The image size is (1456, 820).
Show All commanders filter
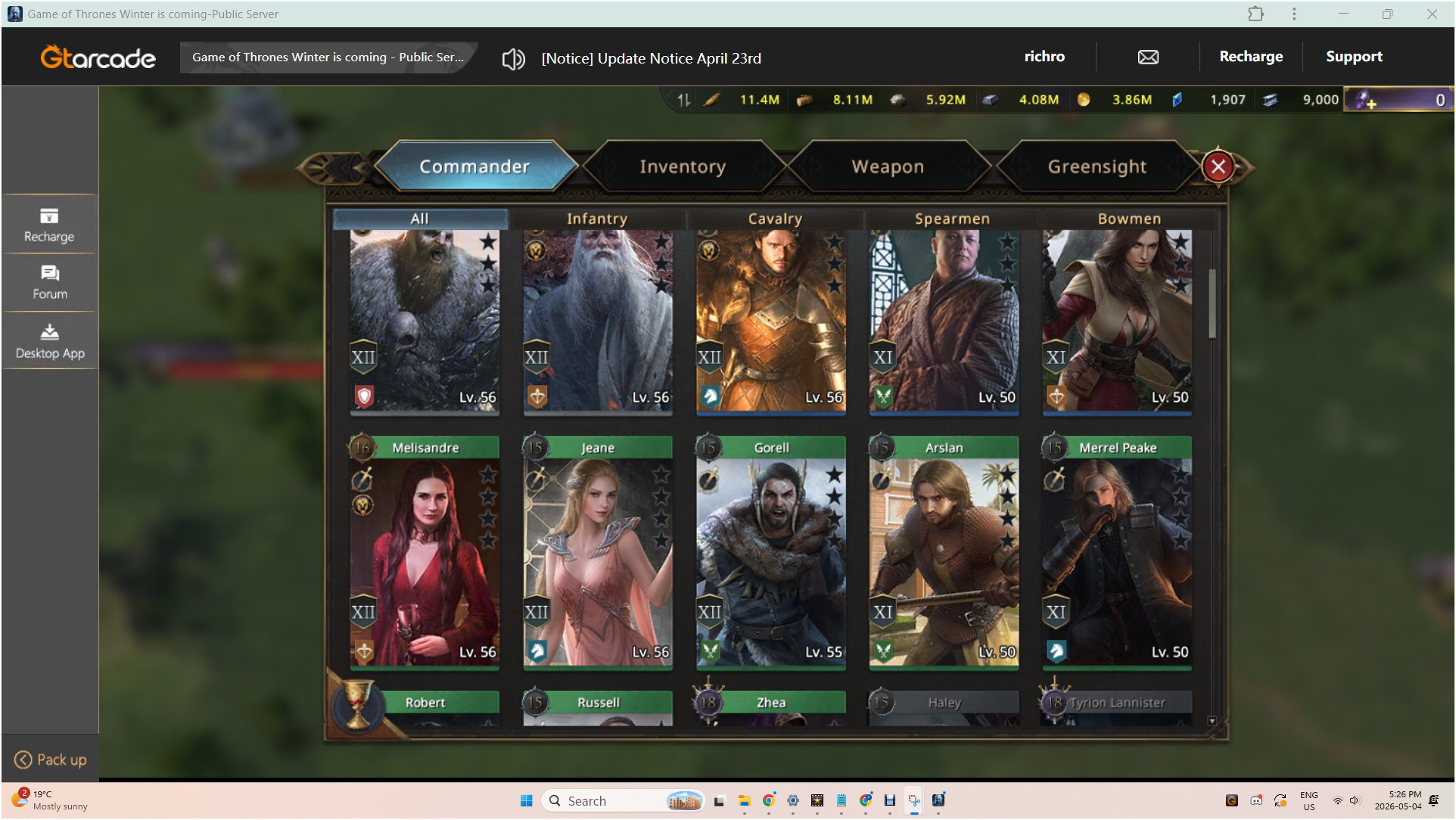pos(420,219)
